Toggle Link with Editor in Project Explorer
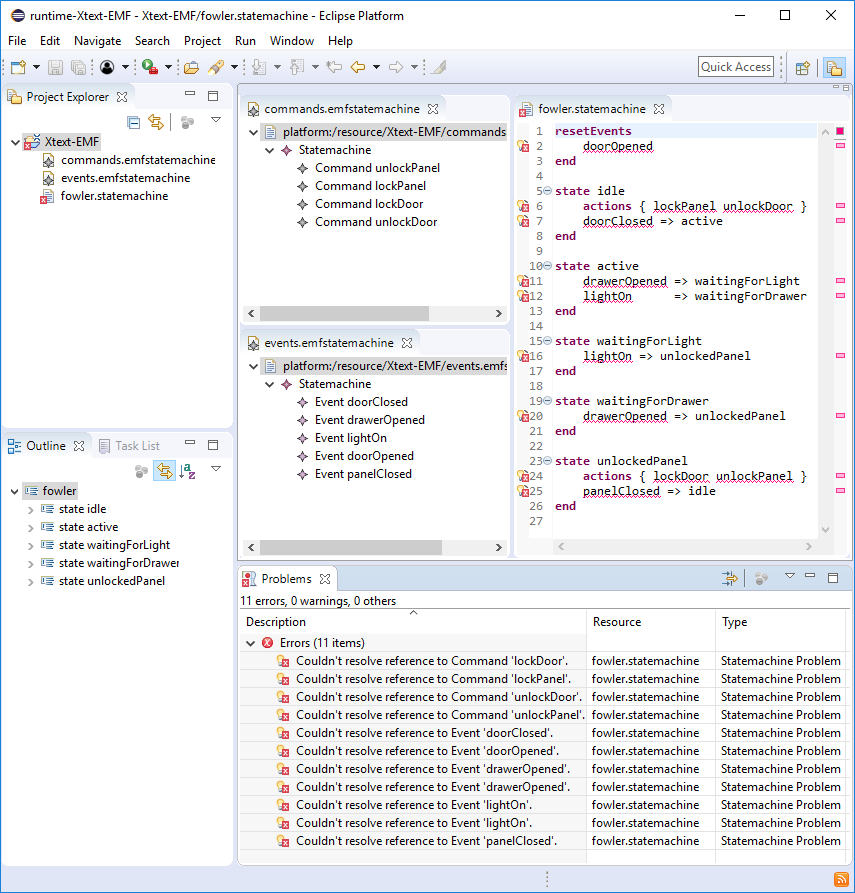Screen dimensions: 855x893 pyautogui.click(x=156, y=122)
